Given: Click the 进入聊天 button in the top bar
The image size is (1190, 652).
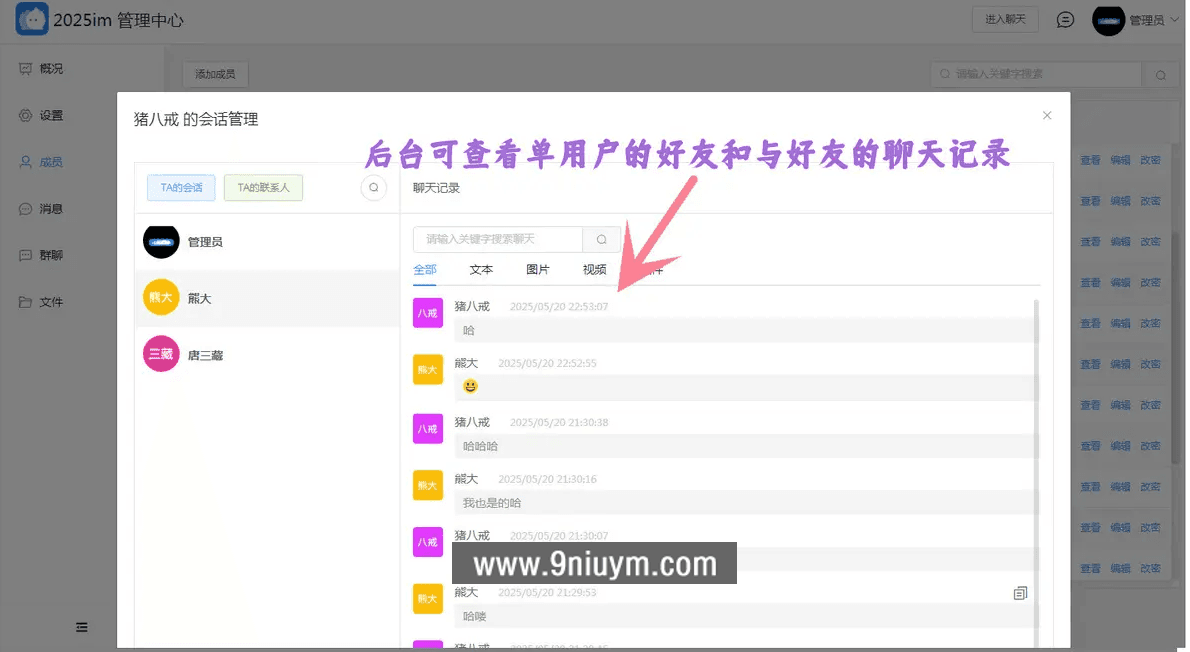Looking at the screenshot, I should (1005, 19).
